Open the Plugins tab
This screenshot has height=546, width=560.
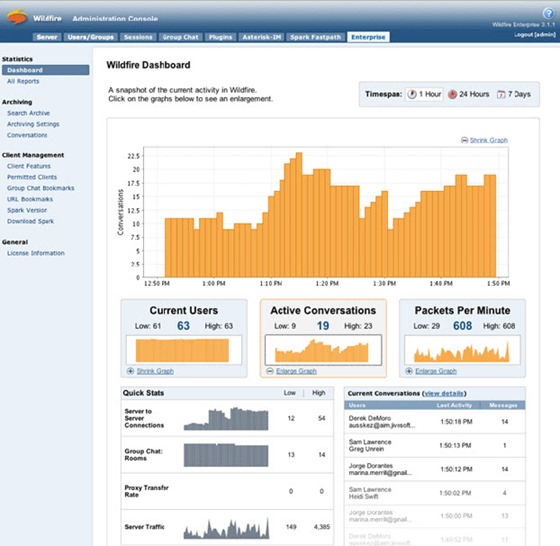coord(220,37)
